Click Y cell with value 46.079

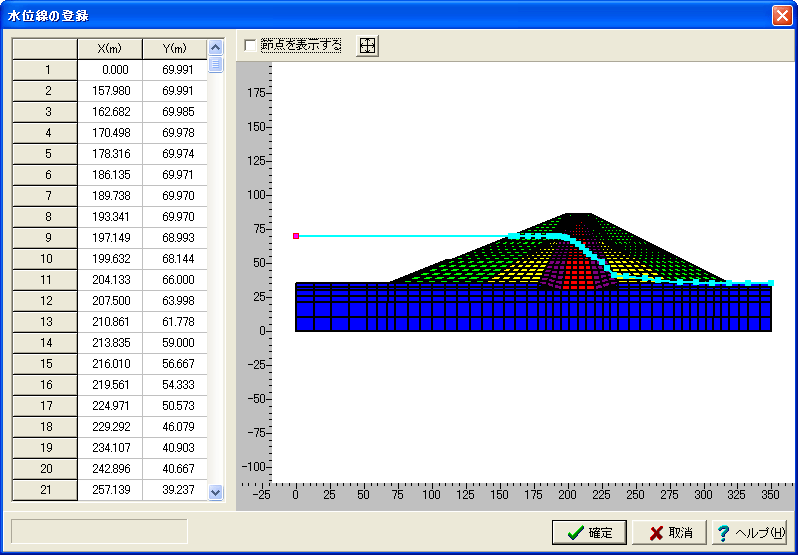click(175, 427)
